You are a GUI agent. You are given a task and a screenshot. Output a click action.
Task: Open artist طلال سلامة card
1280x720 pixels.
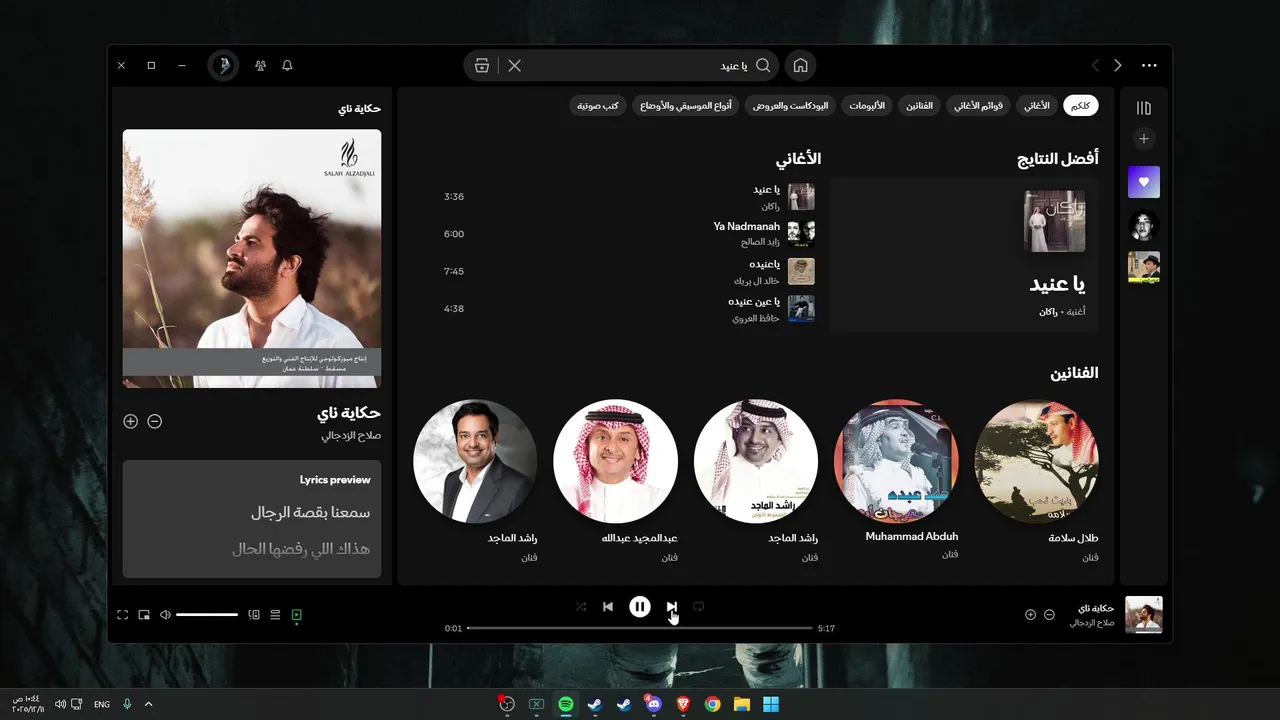1036,482
